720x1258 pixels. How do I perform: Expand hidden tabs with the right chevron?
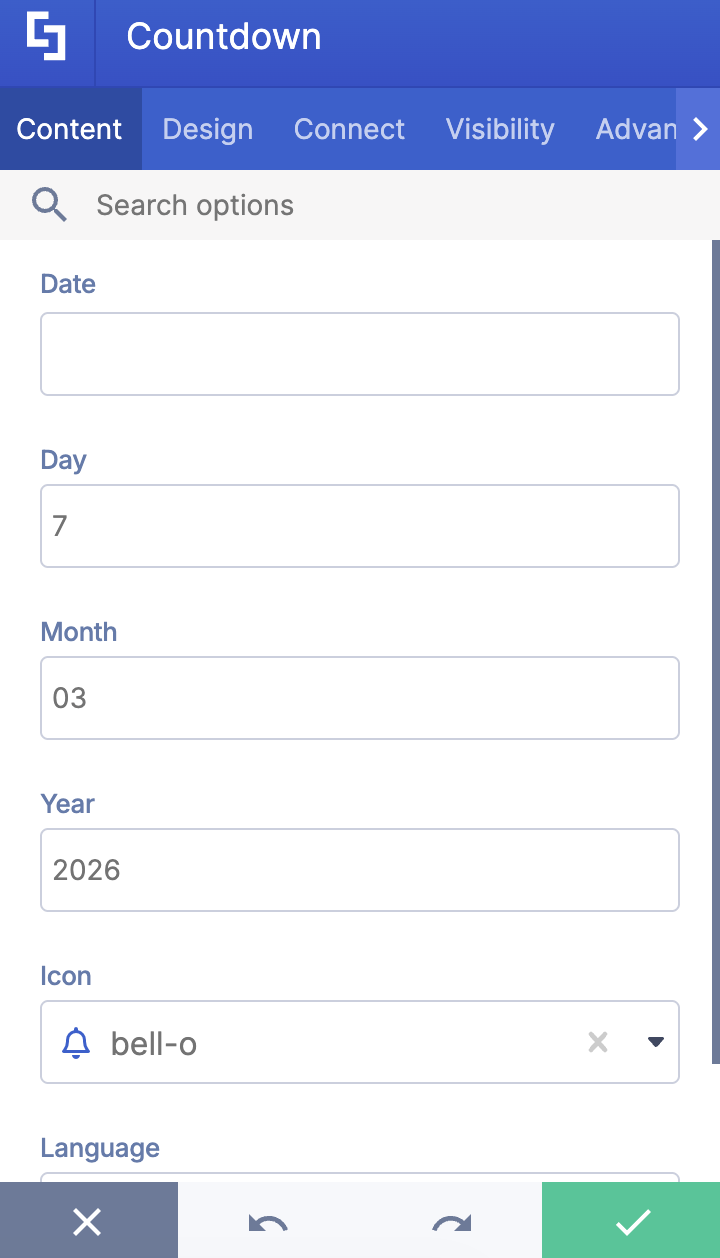(701, 129)
